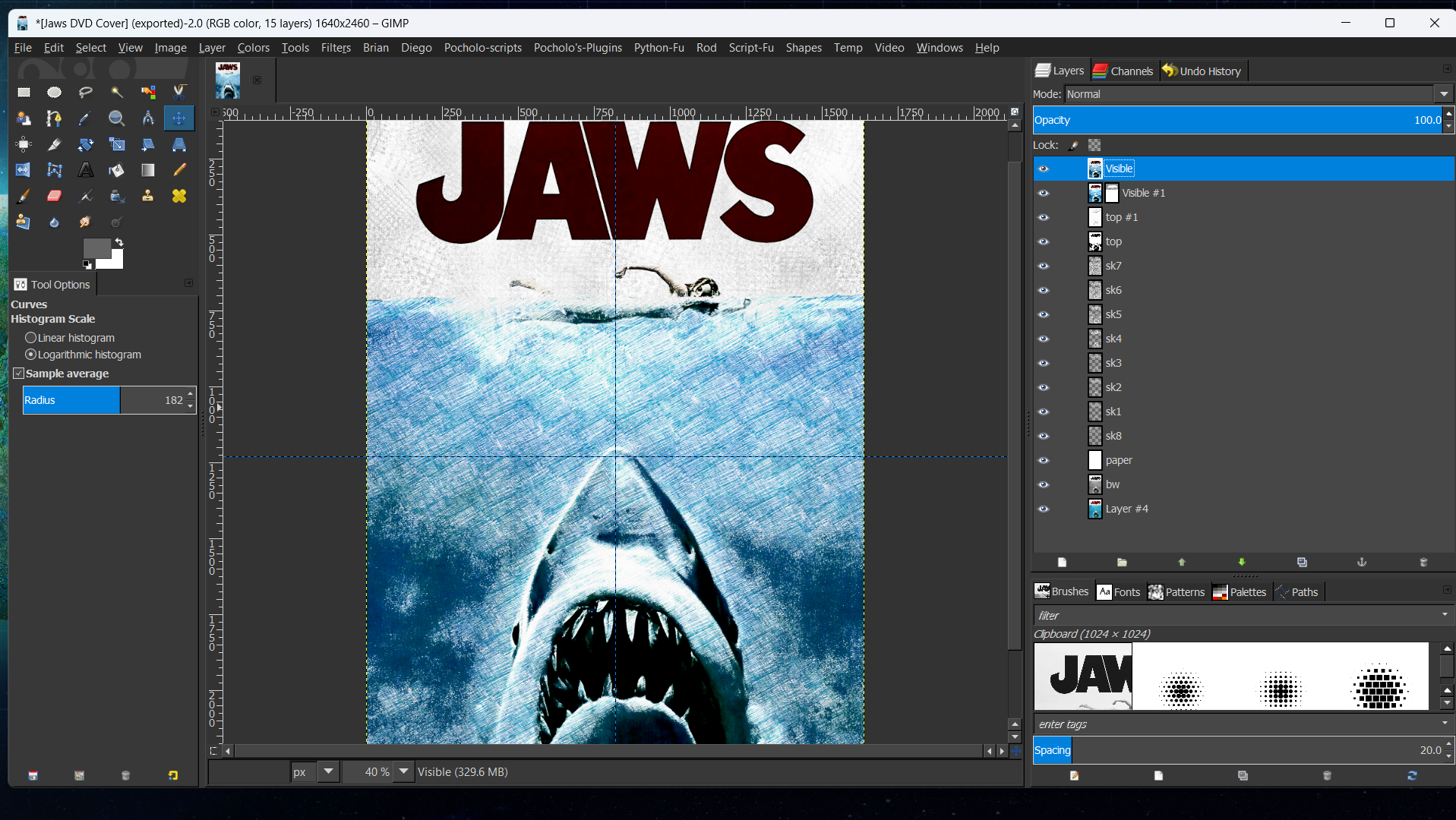Choose the Free Select lasso tool

pyautogui.click(x=86, y=92)
